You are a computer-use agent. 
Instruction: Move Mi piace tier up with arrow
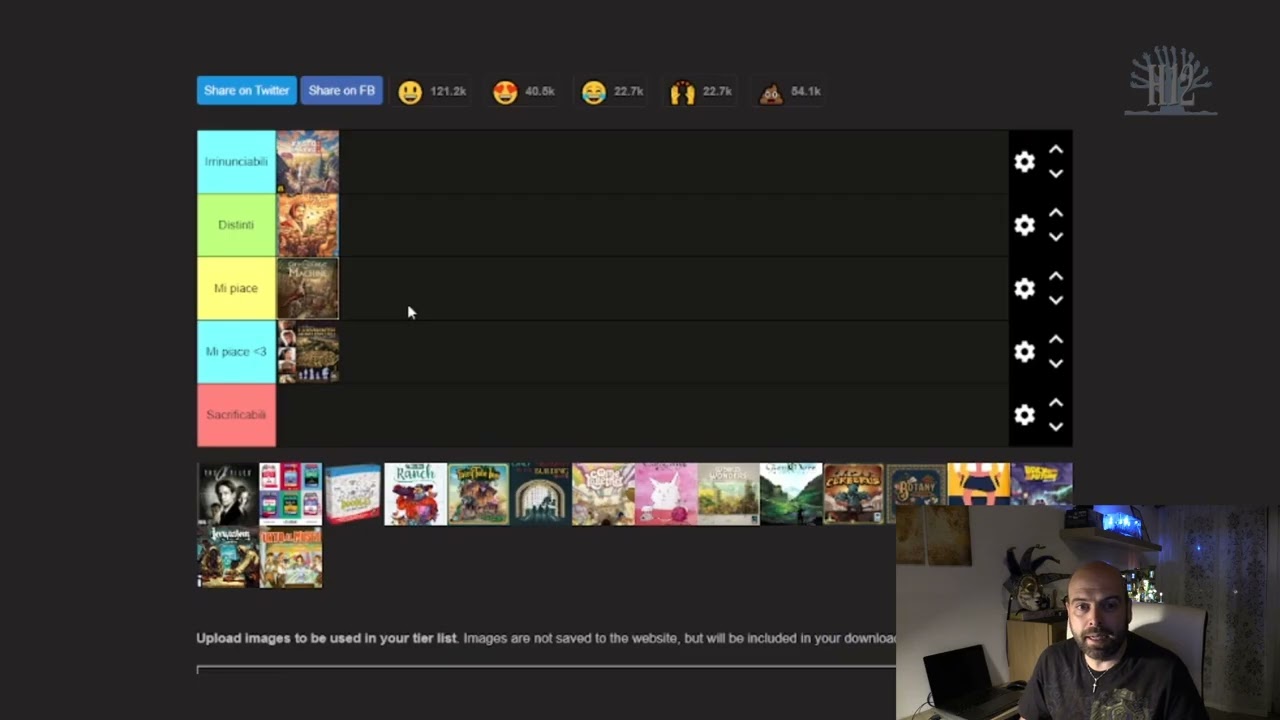coord(1055,276)
